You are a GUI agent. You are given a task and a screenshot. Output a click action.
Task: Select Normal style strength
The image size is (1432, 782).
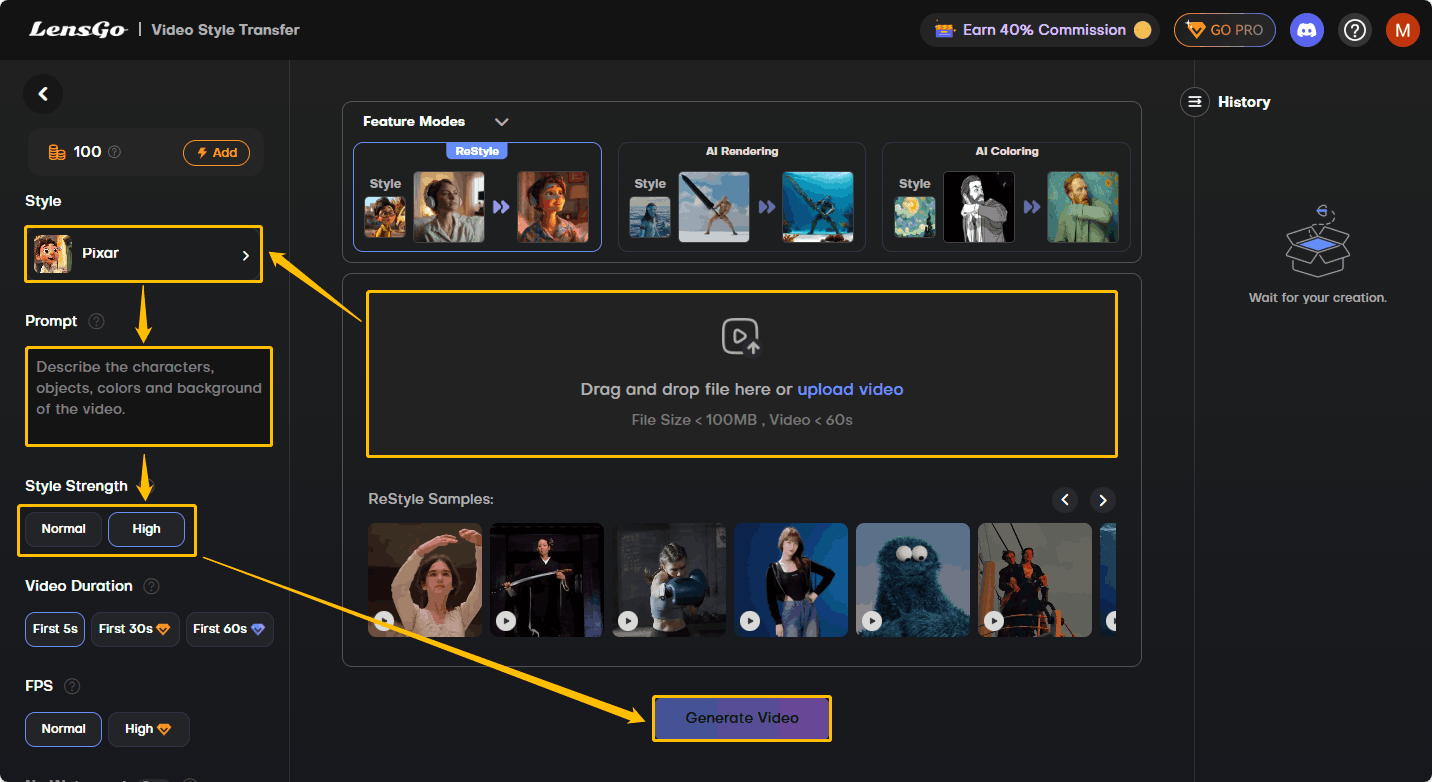(63, 529)
